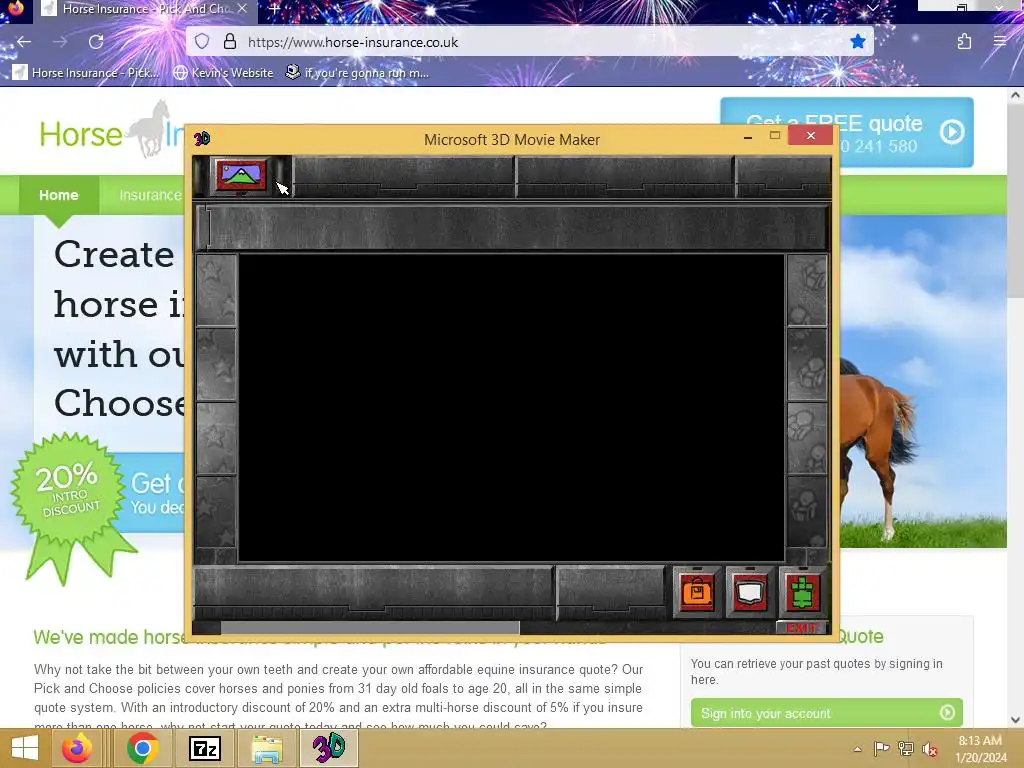Click the 3D Movie Maker title bar icon
This screenshot has width=1024, height=768.
click(x=202, y=138)
